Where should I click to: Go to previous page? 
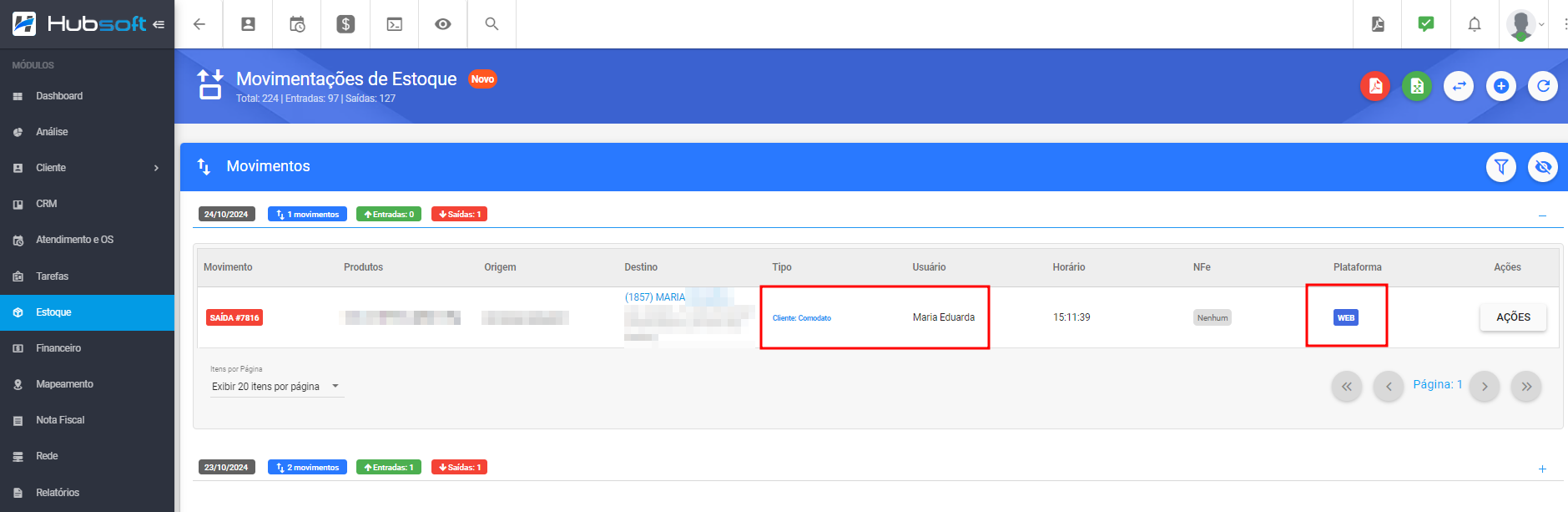coord(1389,387)
